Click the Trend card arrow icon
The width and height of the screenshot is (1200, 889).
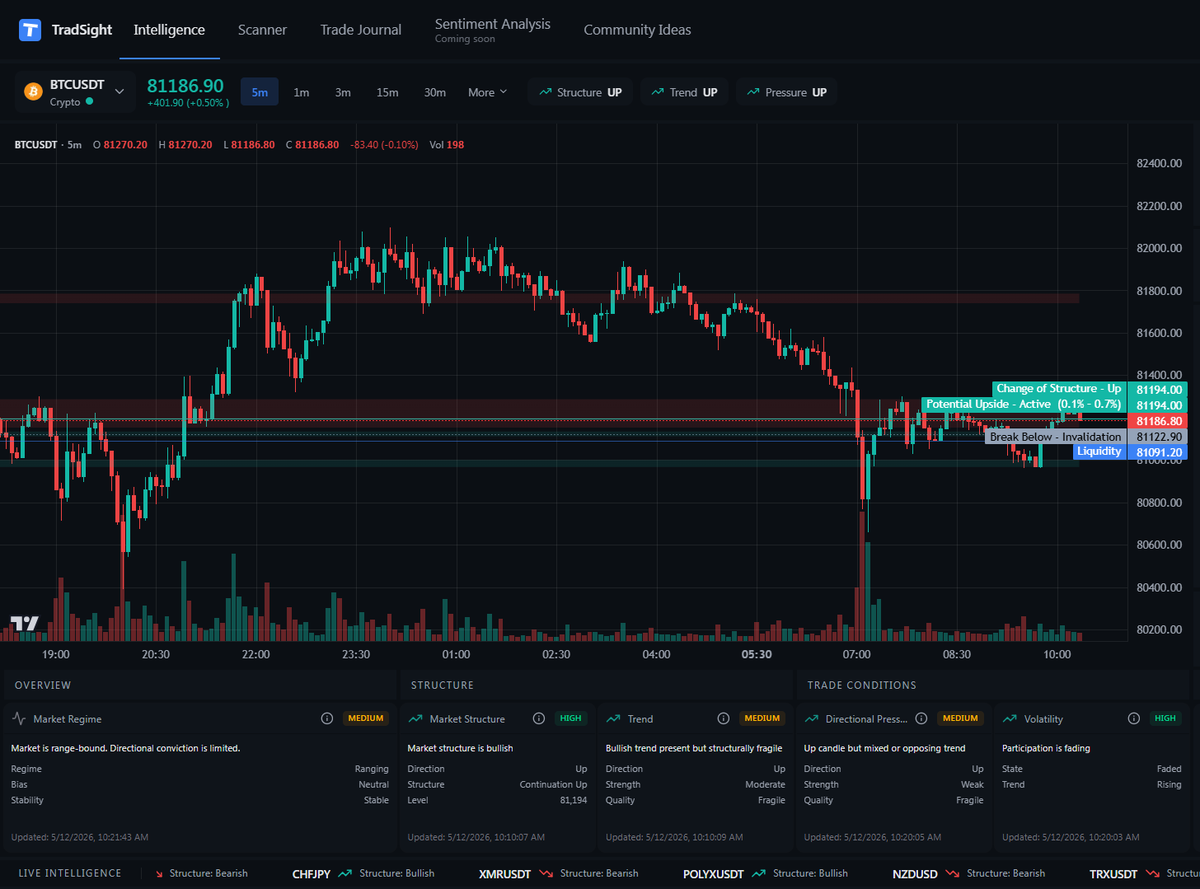pos(613,718)
